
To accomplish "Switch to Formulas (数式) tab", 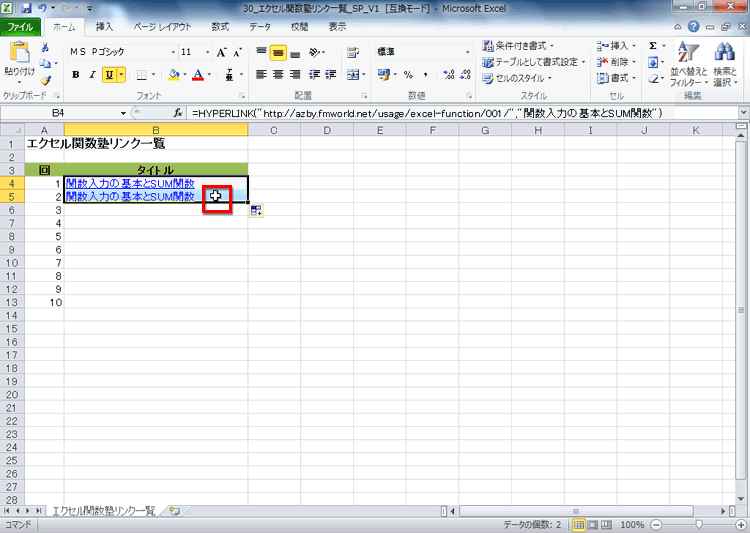I will click(220, 27).
